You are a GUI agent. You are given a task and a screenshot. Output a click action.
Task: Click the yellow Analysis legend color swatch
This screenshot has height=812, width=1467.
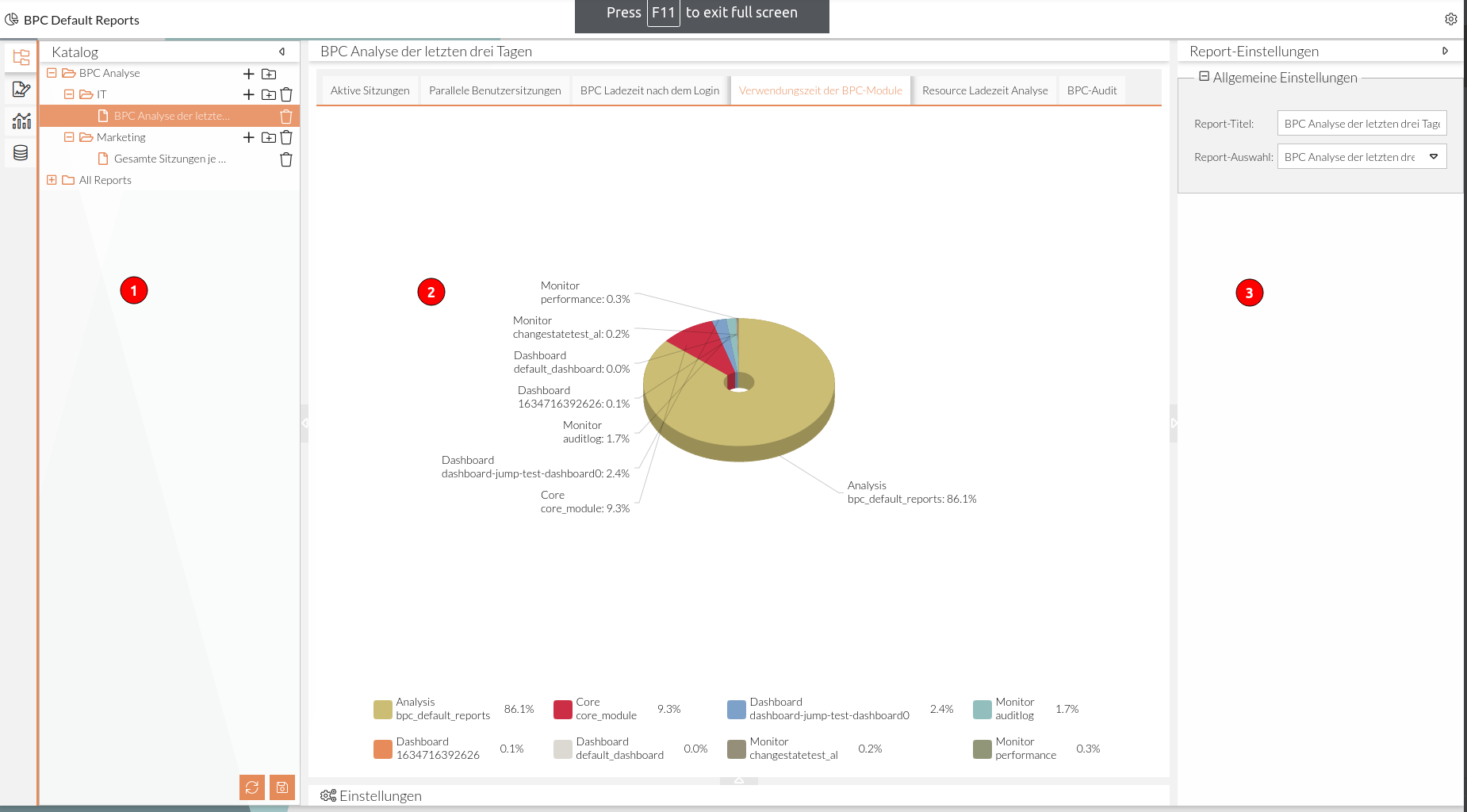pyautogui.click(x=381, y=710)
